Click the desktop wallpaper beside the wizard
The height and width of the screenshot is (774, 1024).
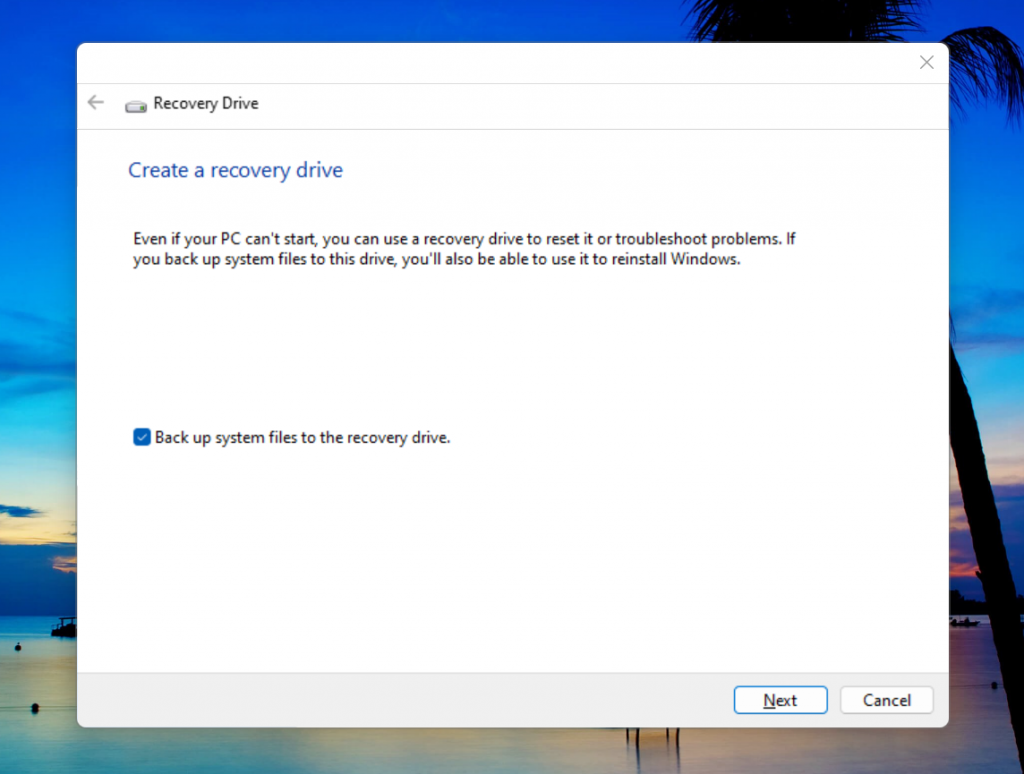pyautogui.click(x=40, y=400)
